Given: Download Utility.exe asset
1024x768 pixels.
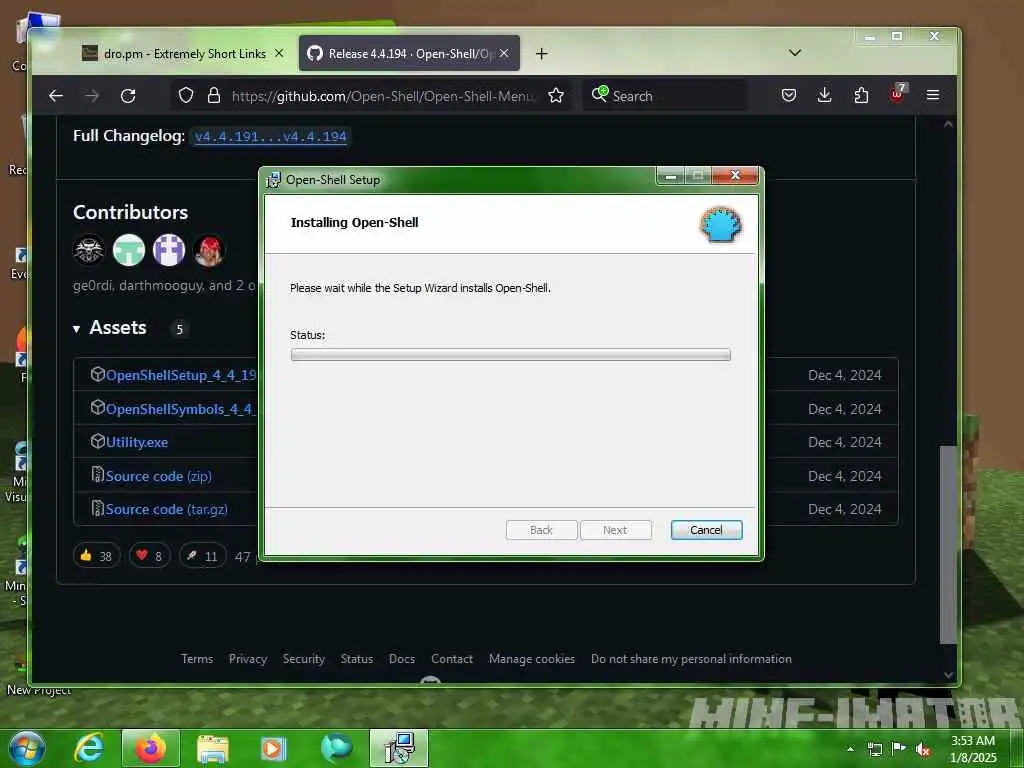Looking at the screenshot, I should (136, 442).
